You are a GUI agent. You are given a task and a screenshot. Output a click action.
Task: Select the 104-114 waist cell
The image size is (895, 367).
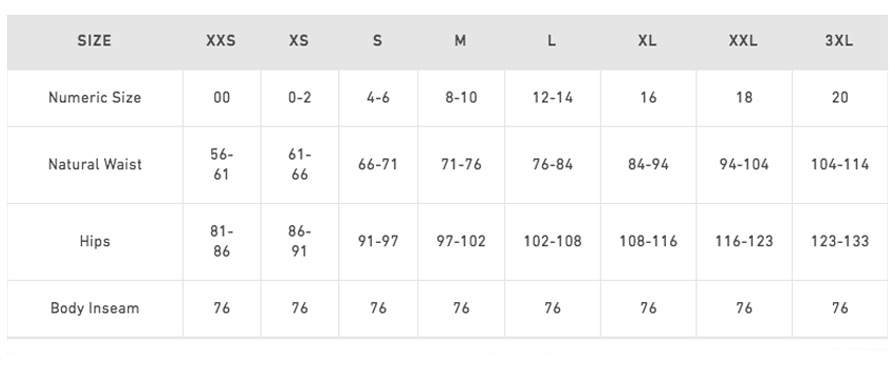point(840,165)
